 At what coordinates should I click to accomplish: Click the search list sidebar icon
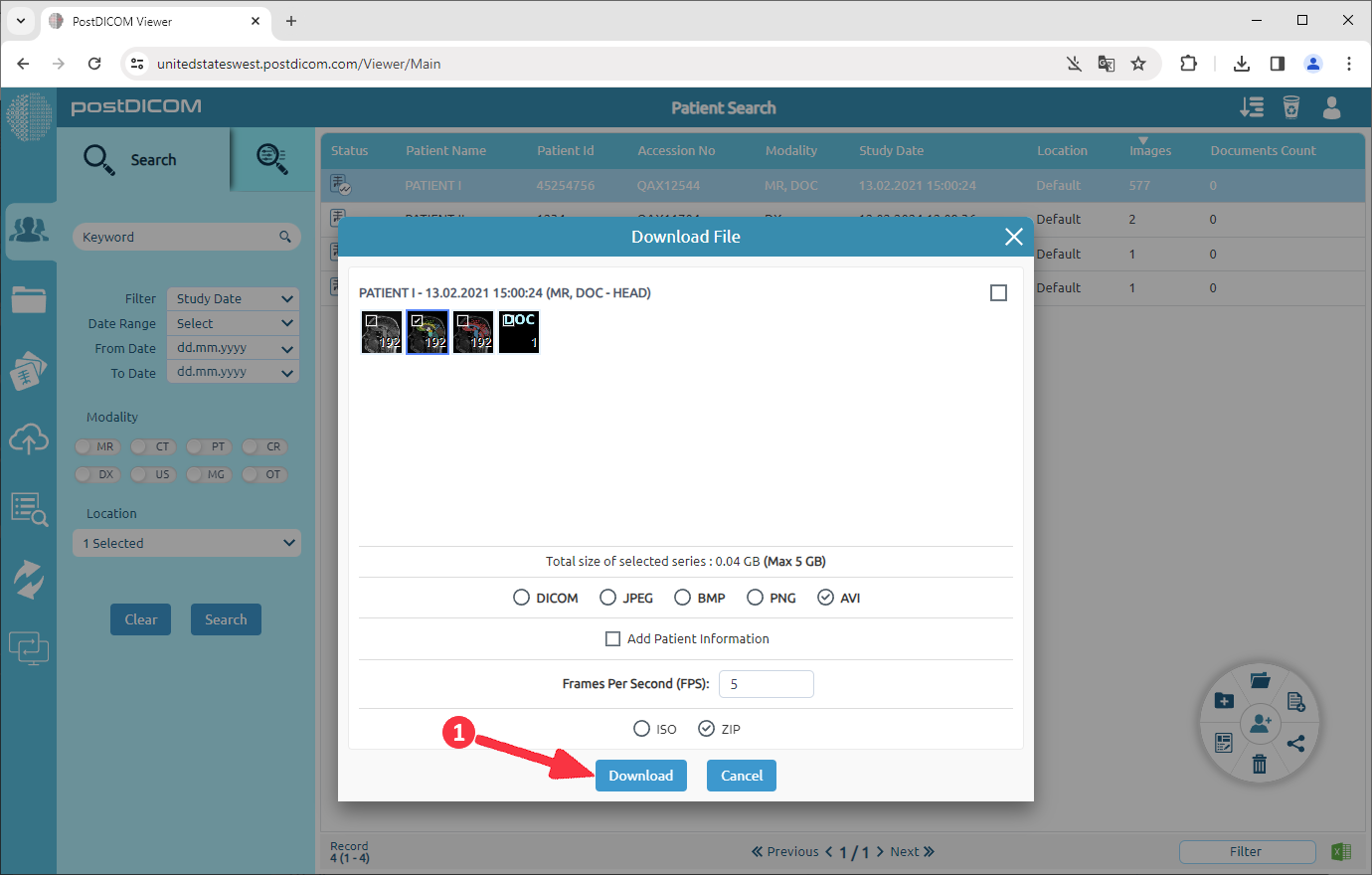(30, 509)
